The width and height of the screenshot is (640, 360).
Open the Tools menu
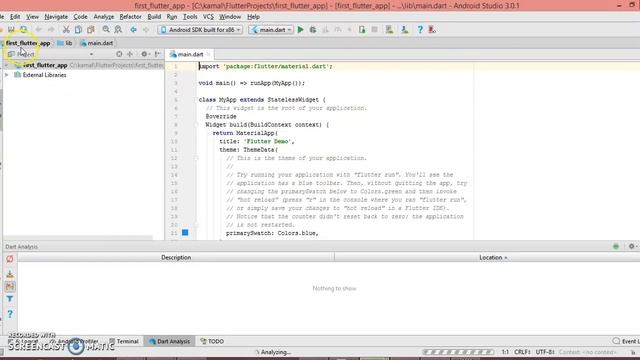[x=190, y=17]
